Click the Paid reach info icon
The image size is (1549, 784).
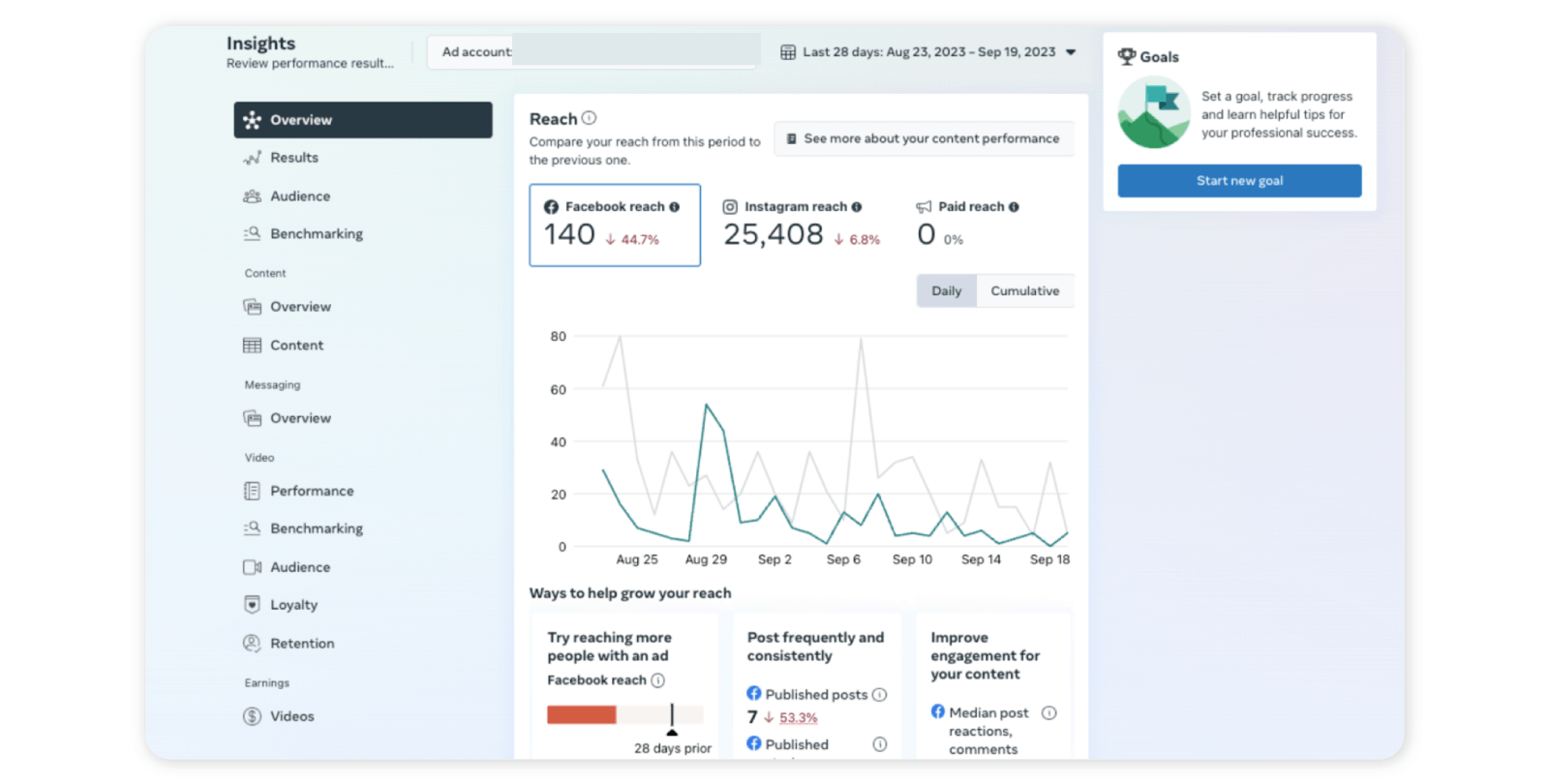[1015, 207]
